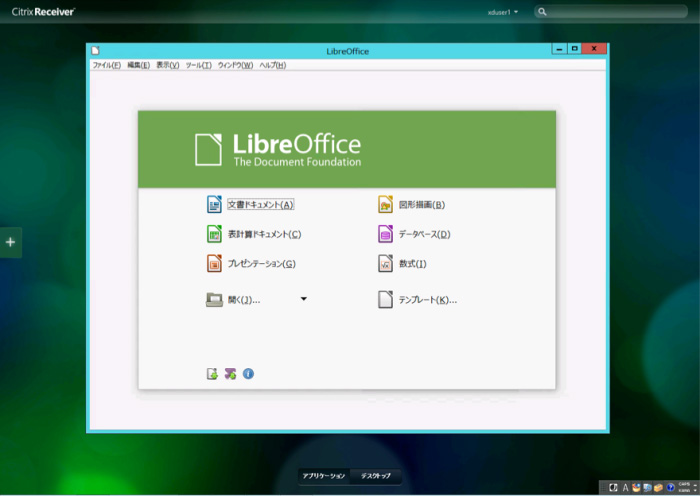700x496 pixels.
Task: Click the 図形描画 drawing icon
Action: point(385,205)
